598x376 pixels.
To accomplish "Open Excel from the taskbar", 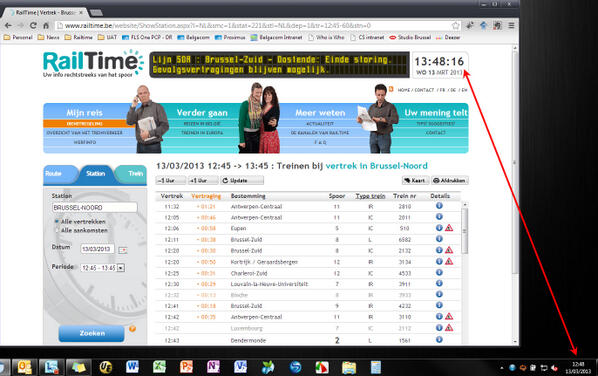I will [159, 367].
